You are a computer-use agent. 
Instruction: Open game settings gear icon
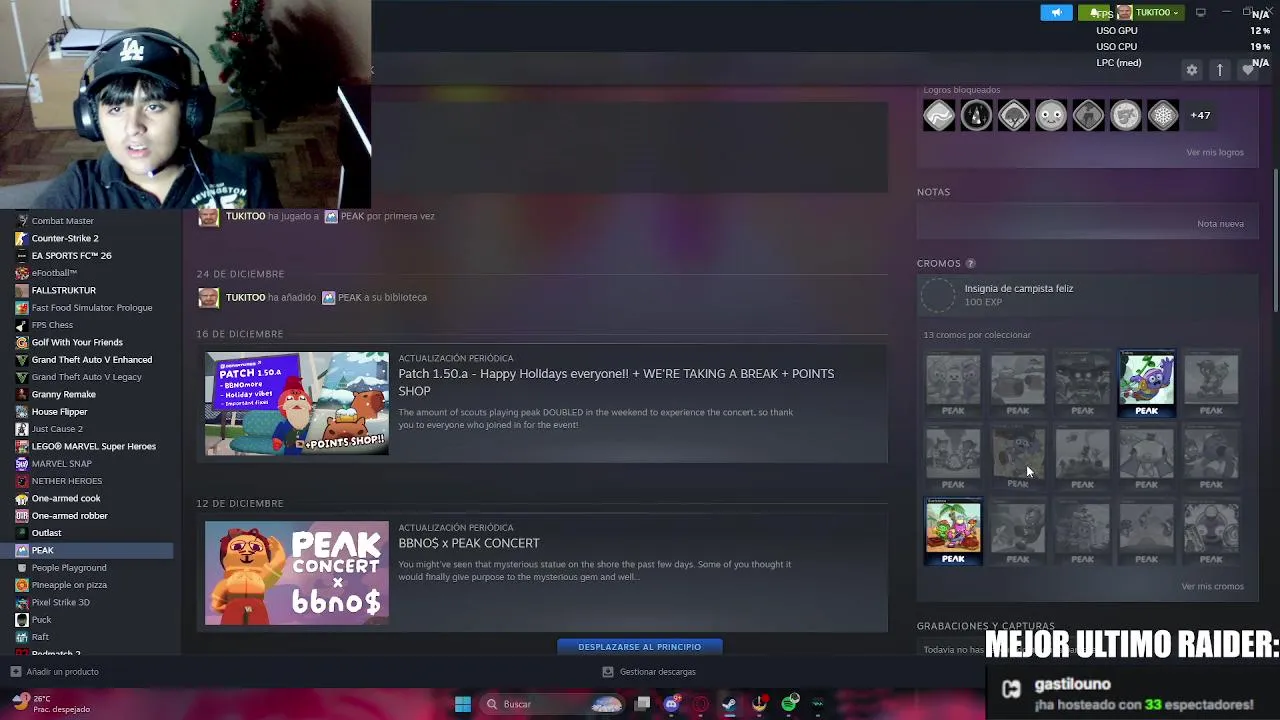coord(1191,70)
